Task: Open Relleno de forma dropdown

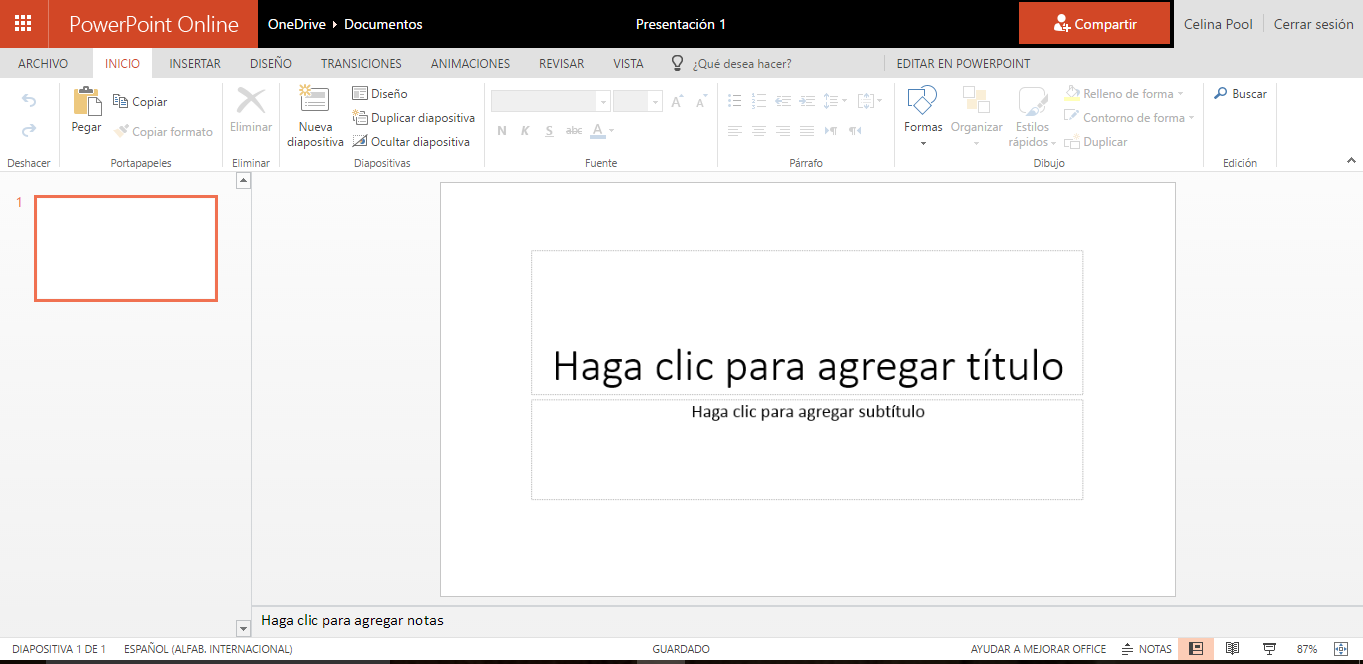Action: point(1124,94)
